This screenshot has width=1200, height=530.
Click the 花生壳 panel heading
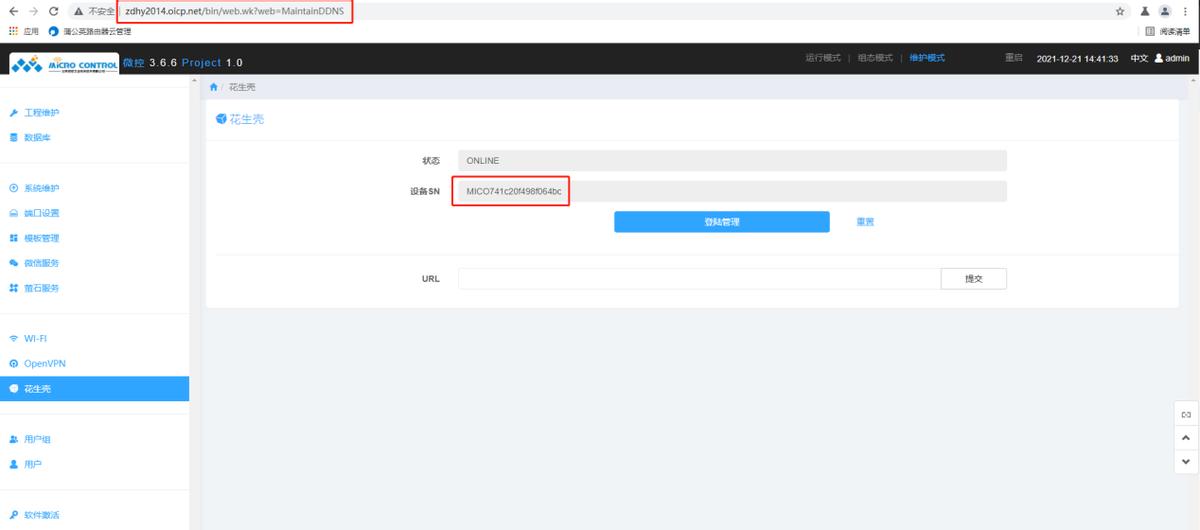point(240,120)
